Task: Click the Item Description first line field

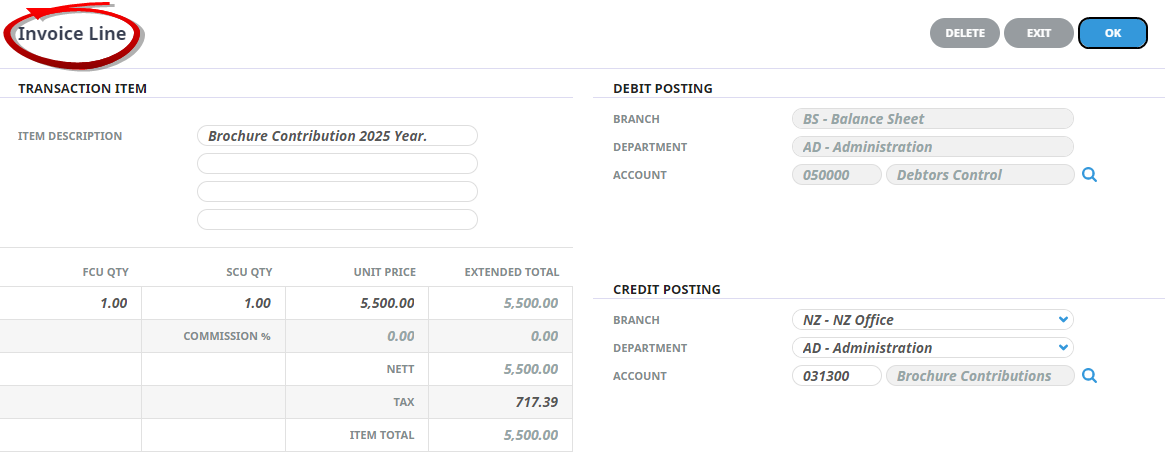Action: tap(337, 136)
